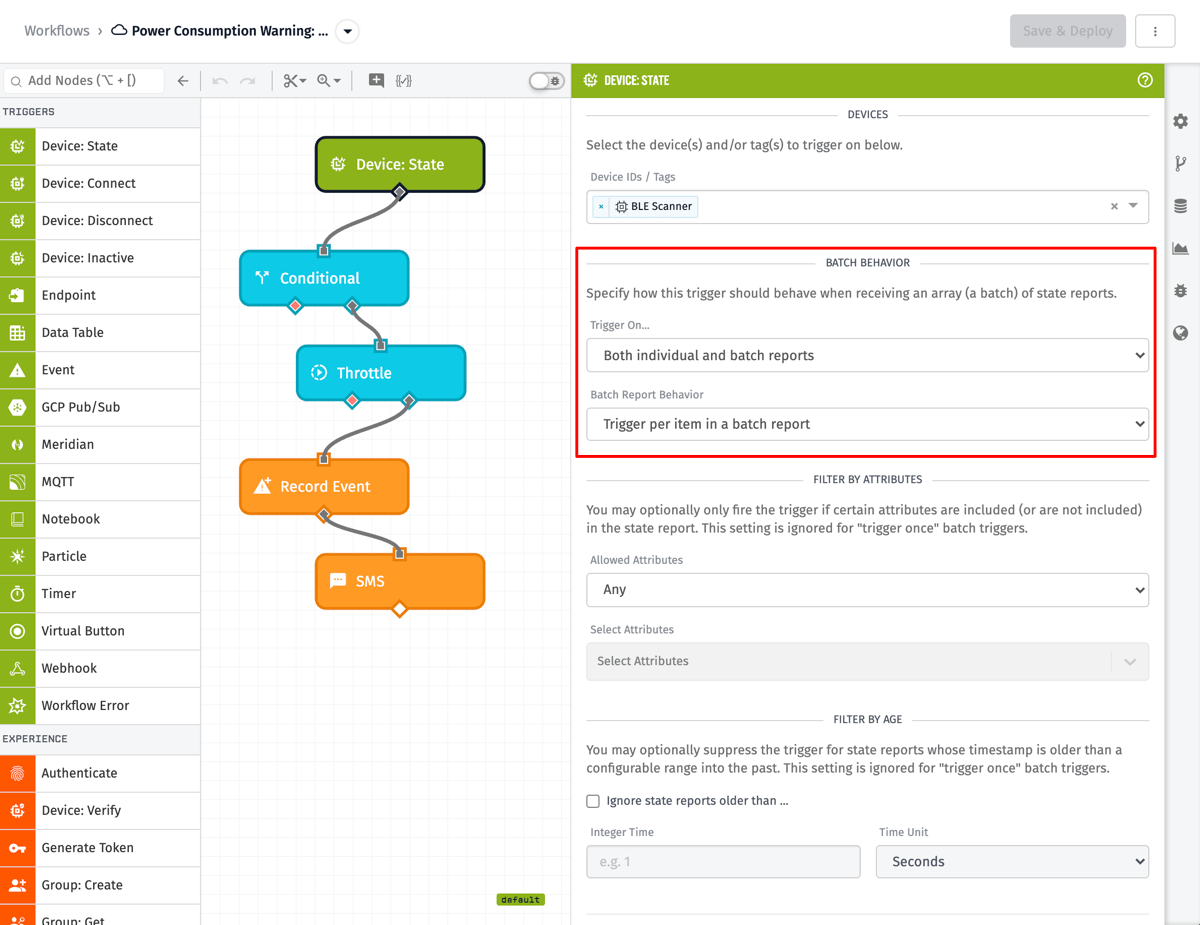The image size is (1200, 925).
Task: Select the Notebook trigger
Action: [100, 519]
